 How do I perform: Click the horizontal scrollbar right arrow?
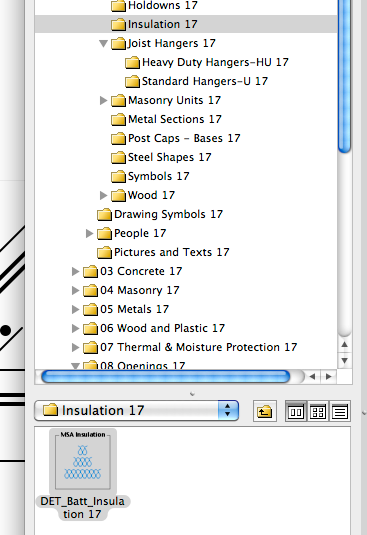pyautogui.click(x=328, y=377)
